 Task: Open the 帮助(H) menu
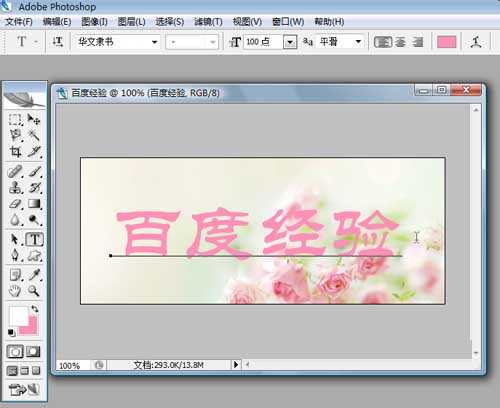coord(329,22)
